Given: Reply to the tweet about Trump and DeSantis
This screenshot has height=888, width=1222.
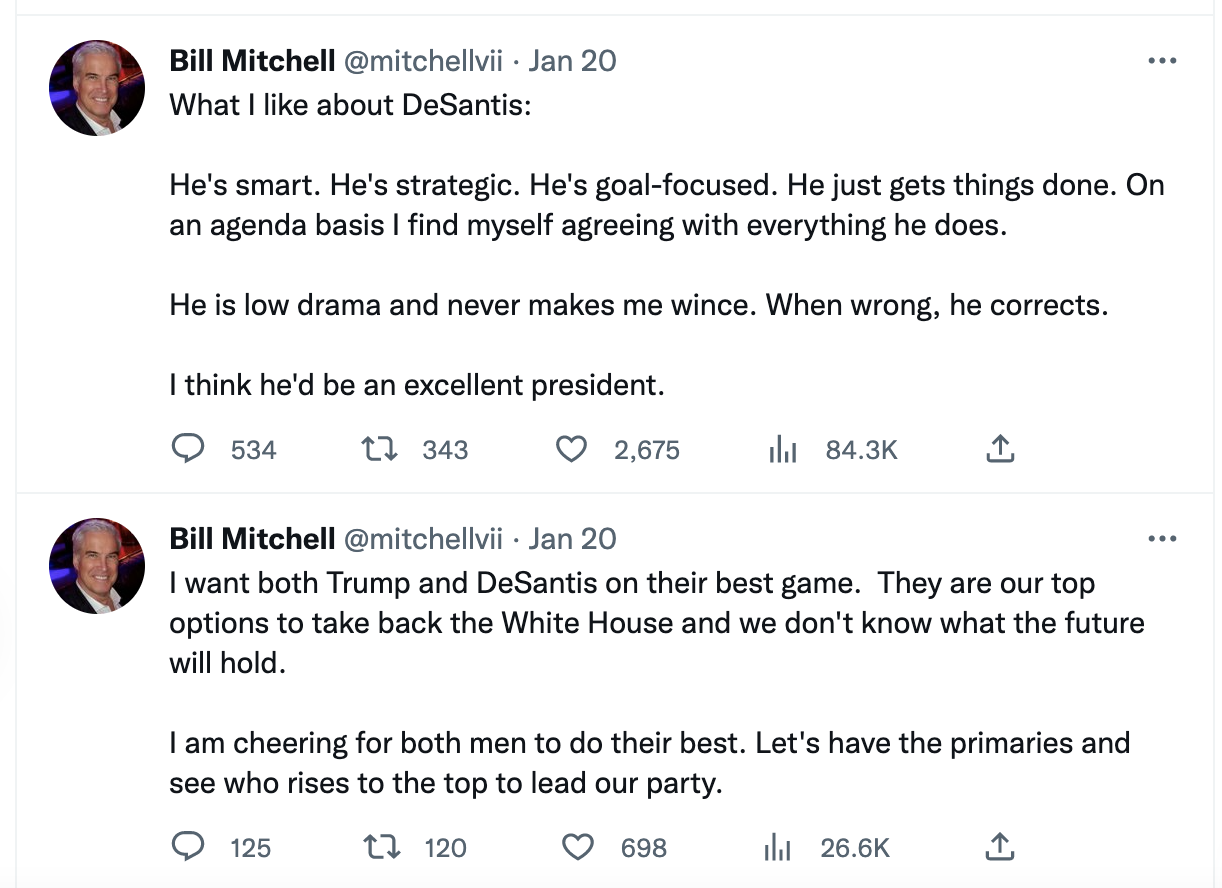Looking at the screenshot, I should (188, 847).
